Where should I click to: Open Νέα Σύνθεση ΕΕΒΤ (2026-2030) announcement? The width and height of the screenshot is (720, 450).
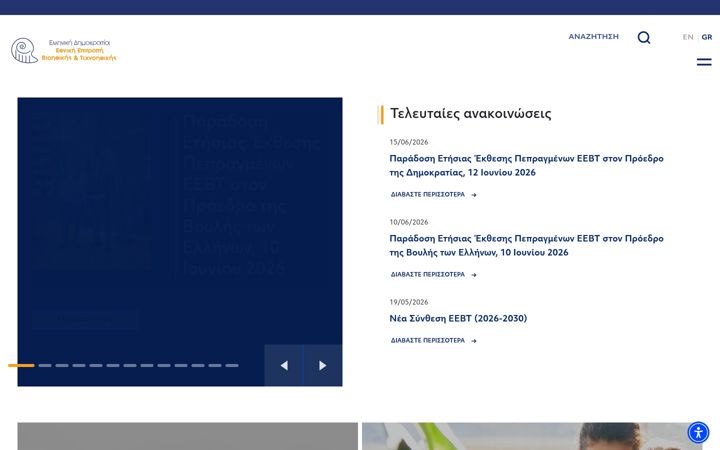458,318
